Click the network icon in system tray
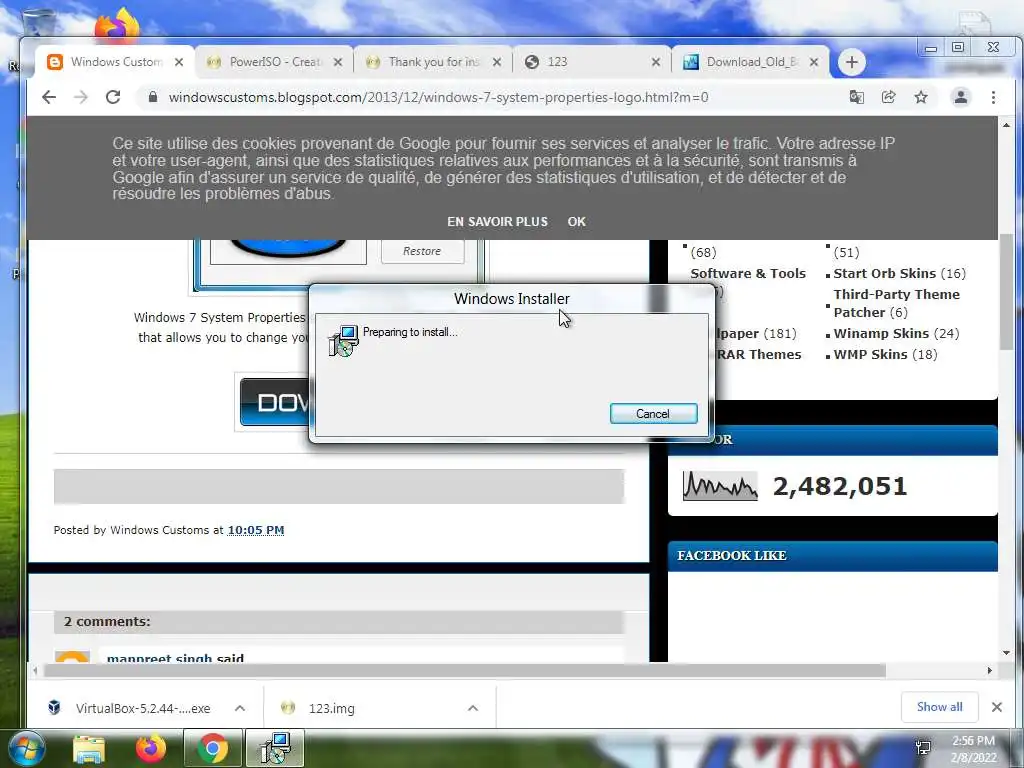Viewport: 1024px width, 768px height. pyautogui.click(x=923, y=748)
